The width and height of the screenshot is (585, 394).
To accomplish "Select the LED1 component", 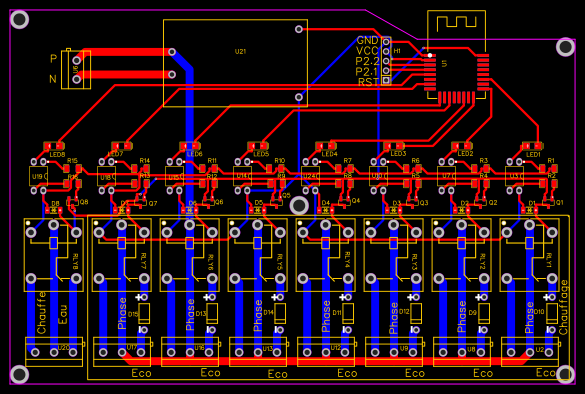I will [x=533, y=146].
